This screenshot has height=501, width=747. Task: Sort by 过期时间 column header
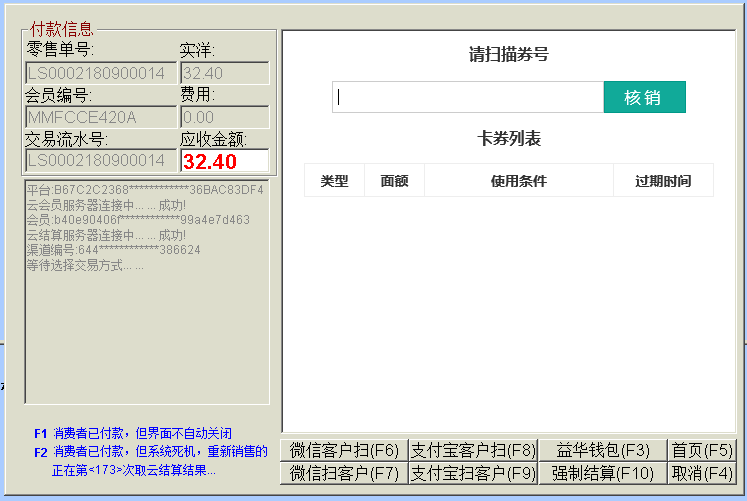click(662, 181)
